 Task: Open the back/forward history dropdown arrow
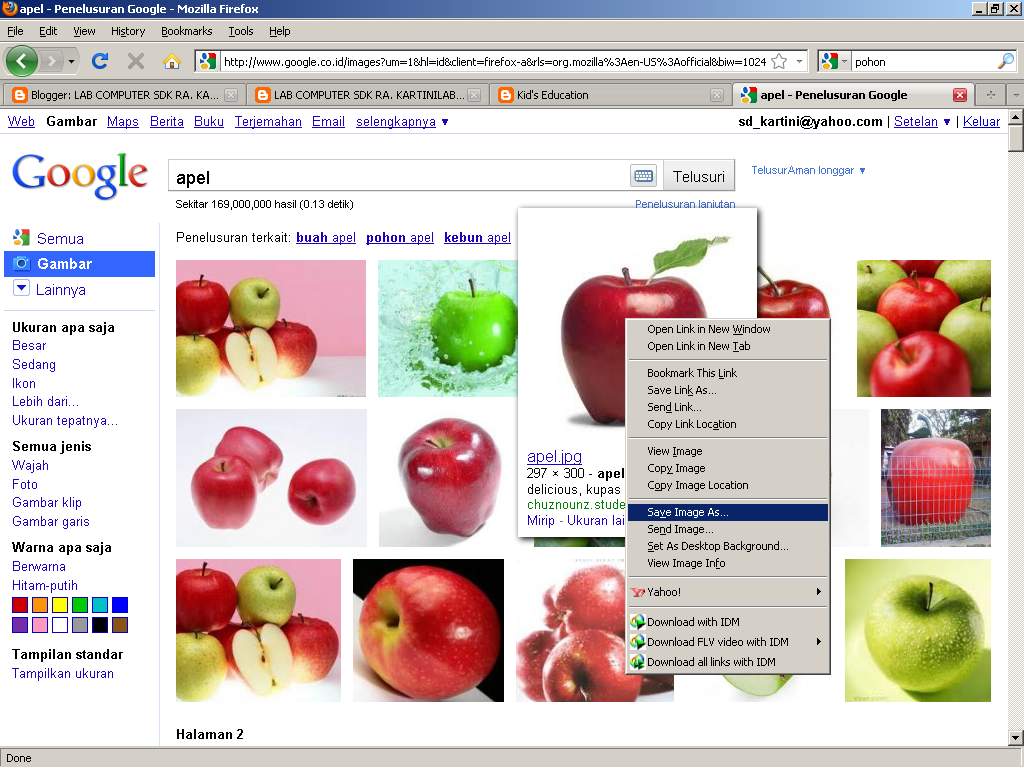click(x=71, y=62)
